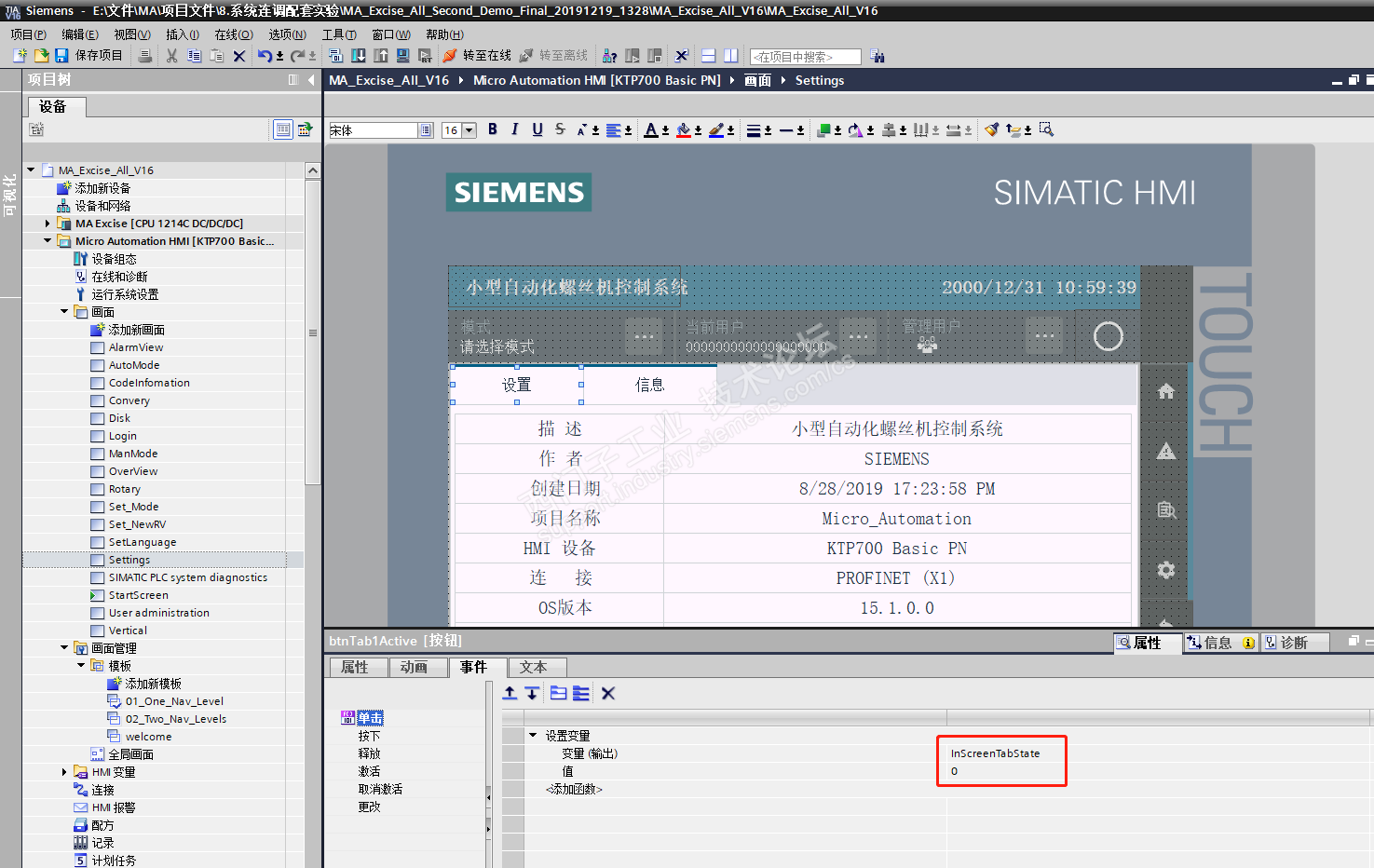
Task: Move event function down with arrow icon
Action: point(532,693)
